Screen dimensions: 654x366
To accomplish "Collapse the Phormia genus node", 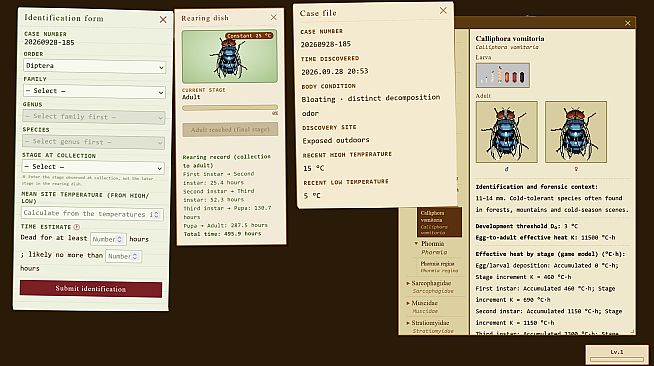I will pos(416,243).
